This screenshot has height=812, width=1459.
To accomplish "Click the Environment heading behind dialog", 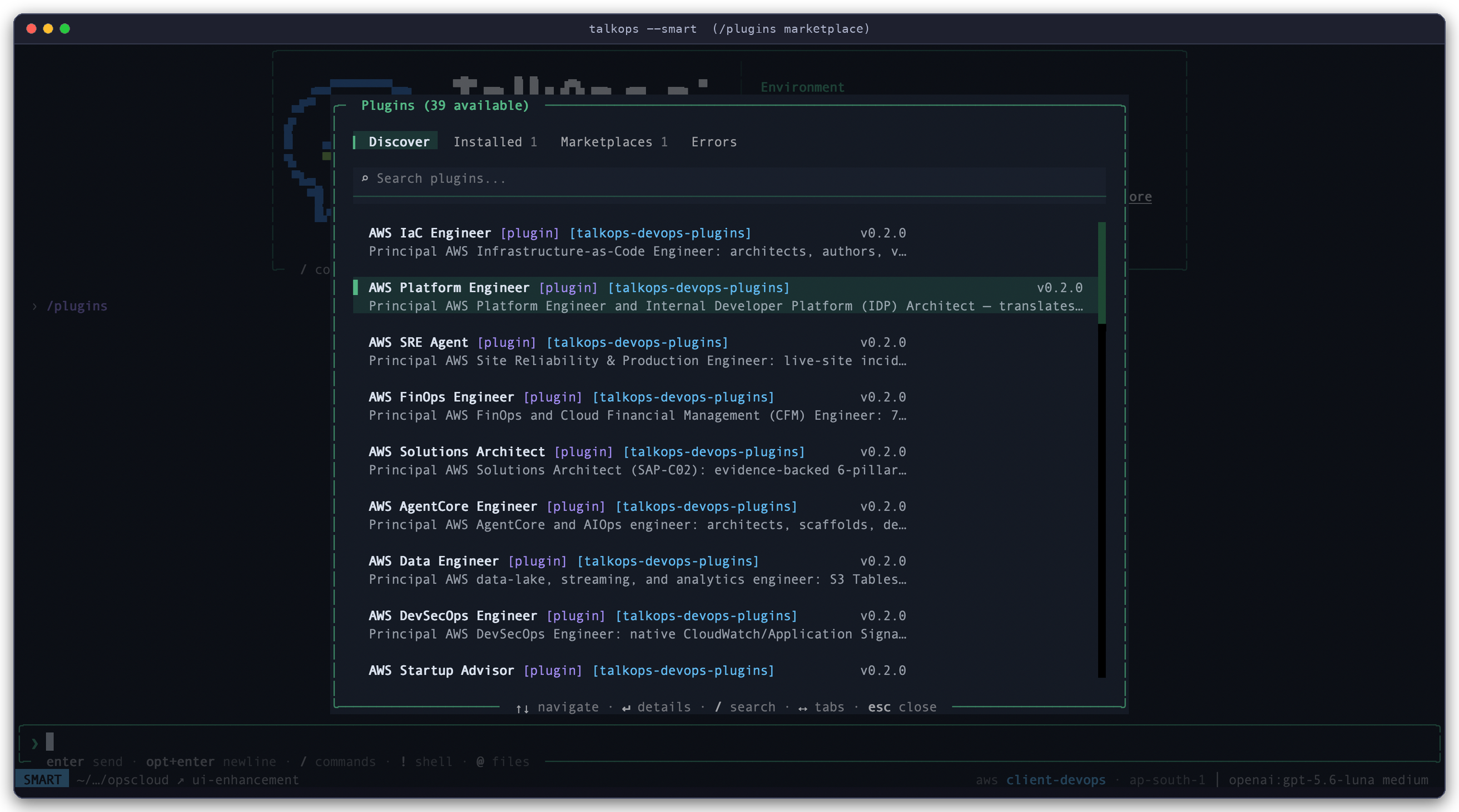I will 801,87.
